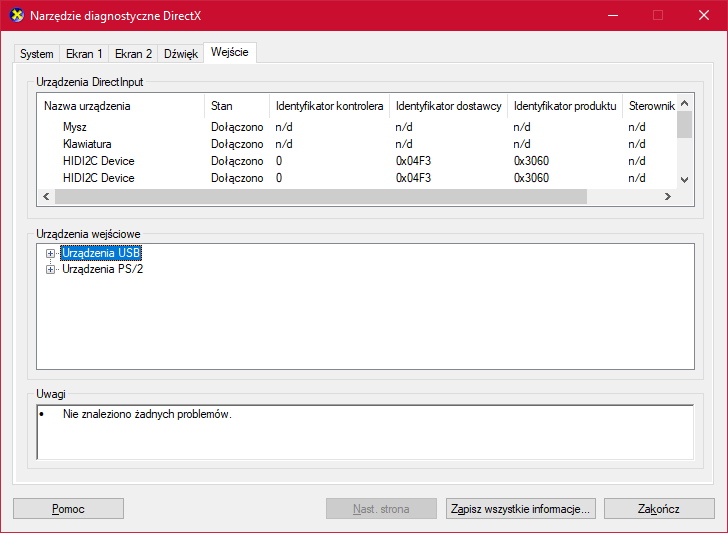Click the device list scroll down arrow
Image resolution: width=728 pixels, height=533 pixels.
click(684, 180)
